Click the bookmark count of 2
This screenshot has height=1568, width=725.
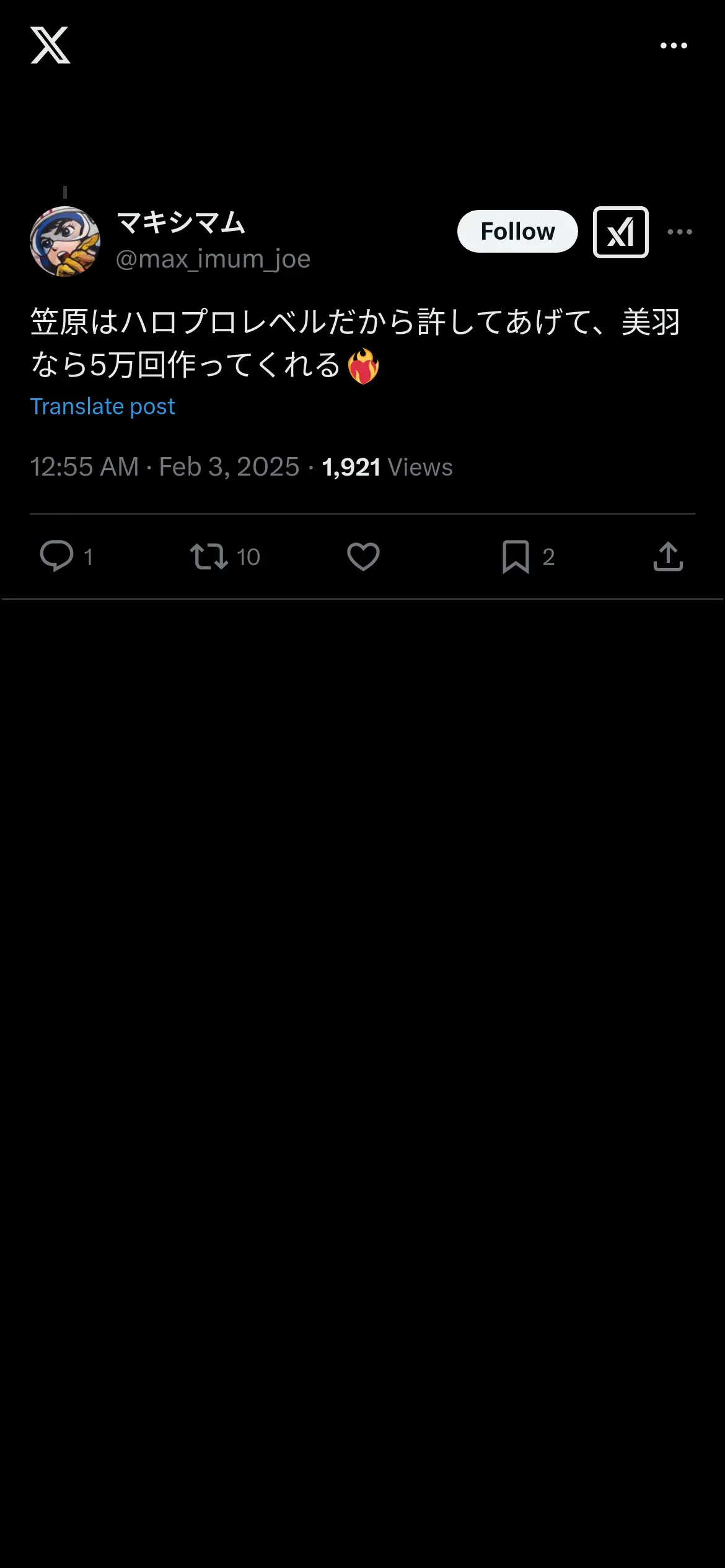coord(548,557)
